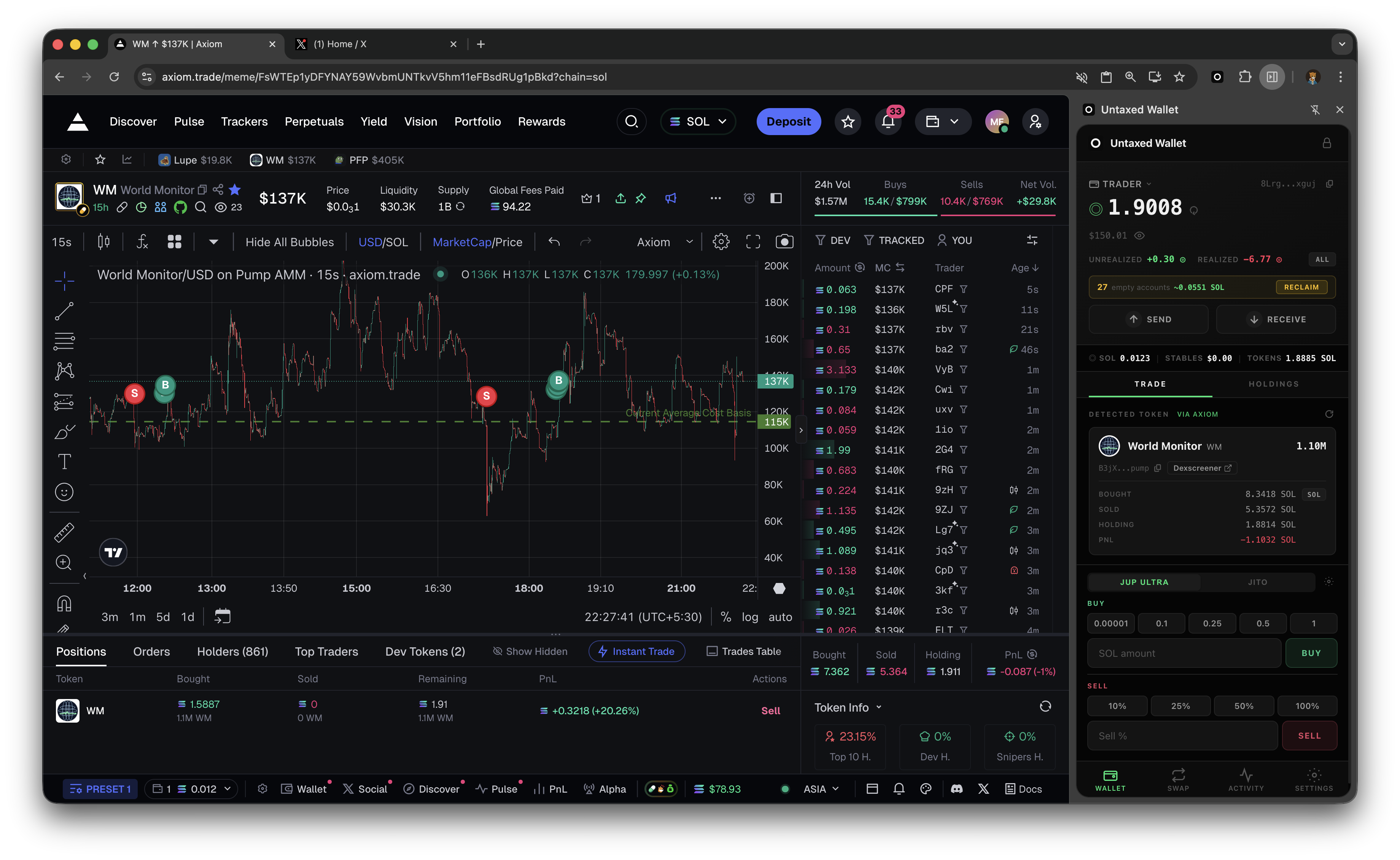Capture a chart screenshot with the camera icon
This screenshot has width=1400, height=860.
point(785,241)
